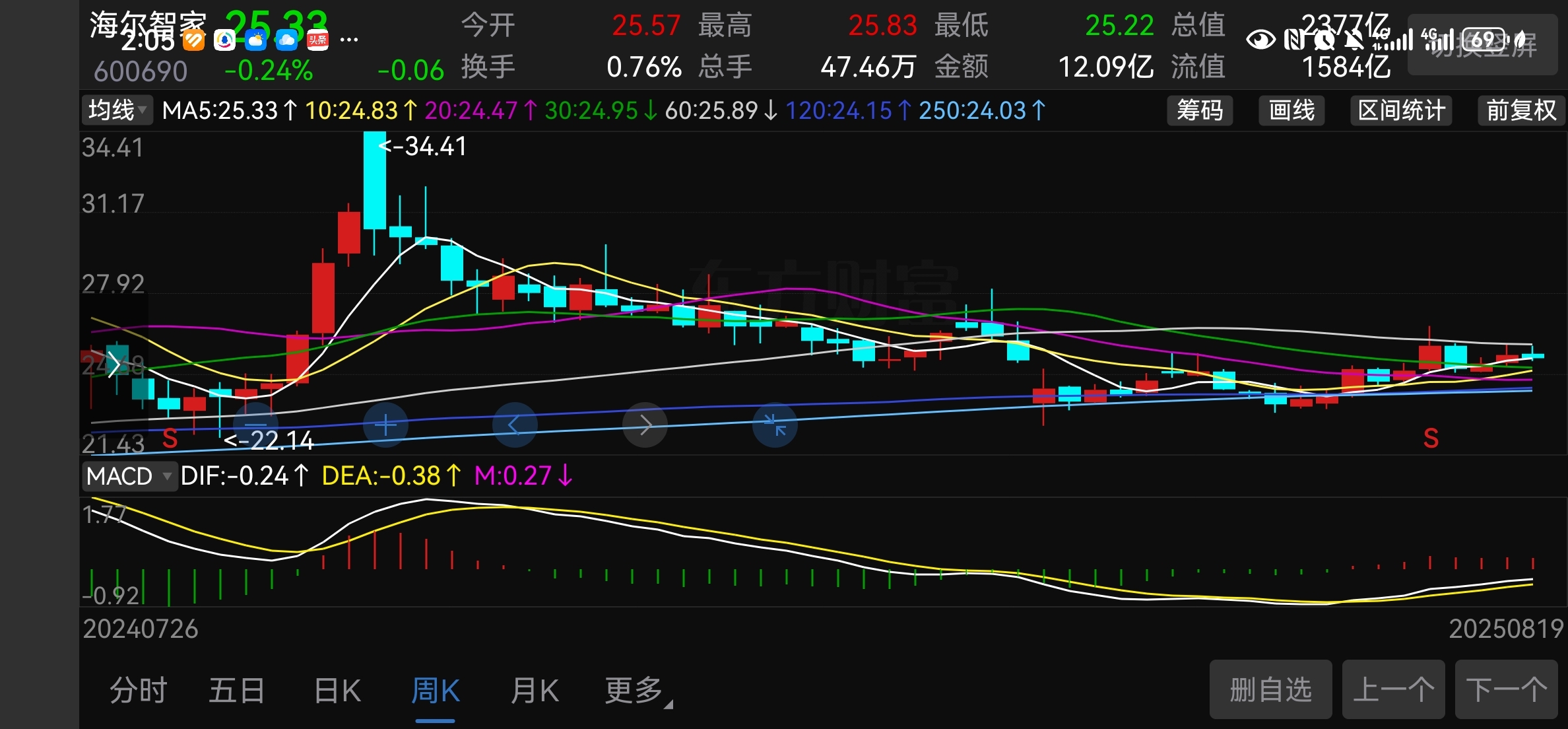Tap the green 30:24.95 MA label
1568x729 pixels.
pos(601,110)
